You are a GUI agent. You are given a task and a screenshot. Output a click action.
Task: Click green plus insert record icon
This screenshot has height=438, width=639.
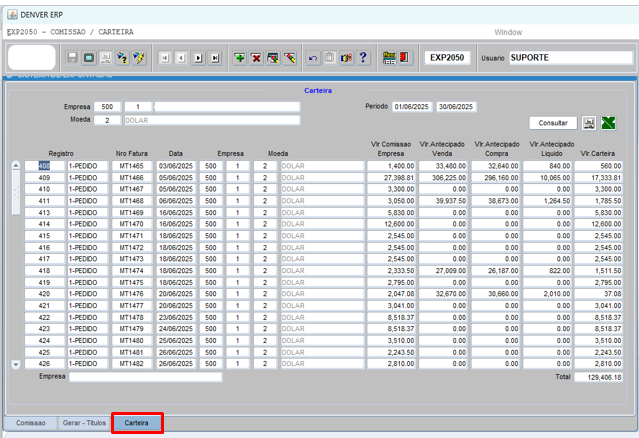[x=239, y=59]
